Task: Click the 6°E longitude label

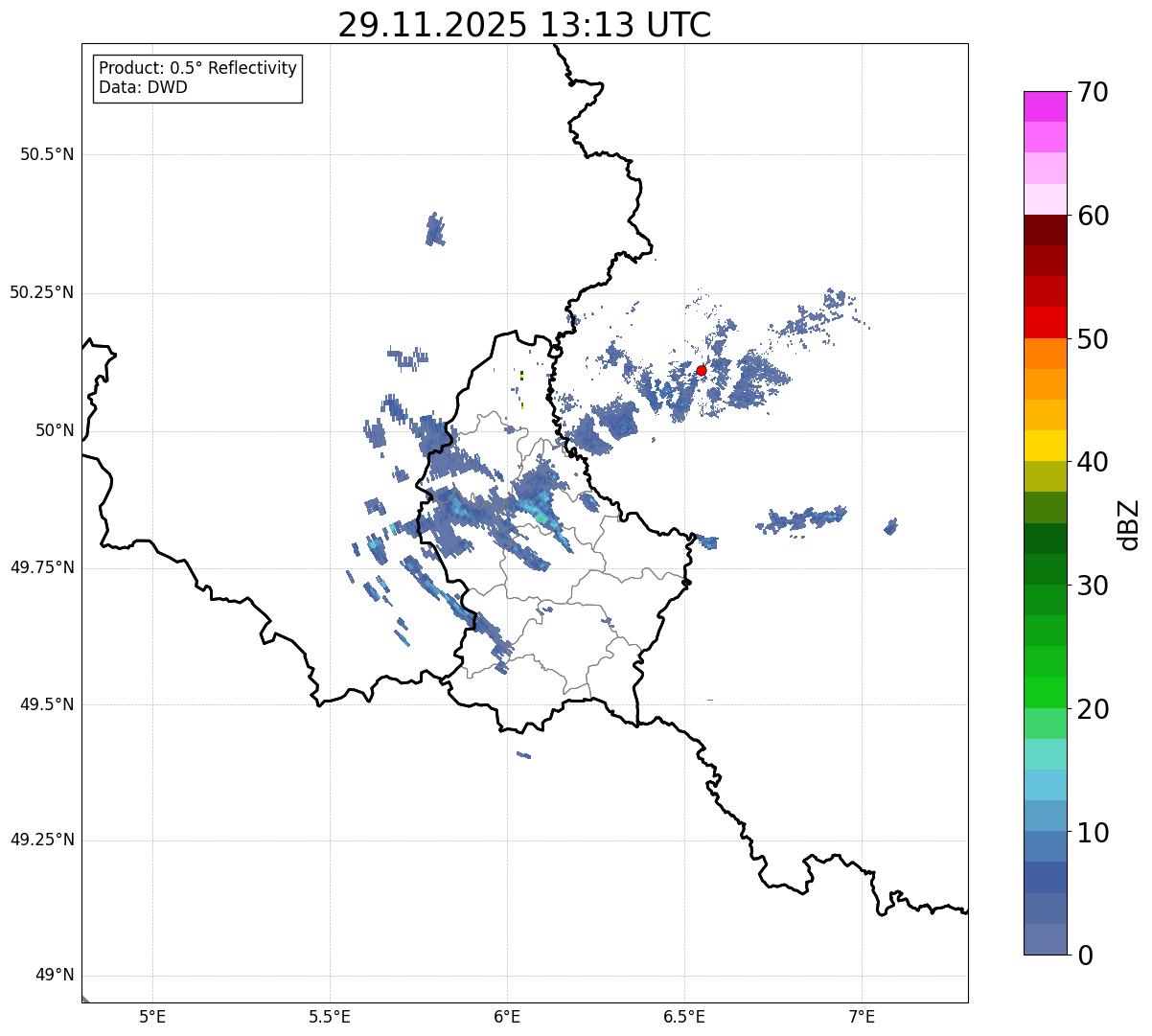Action: click(x=508, y=1016)
